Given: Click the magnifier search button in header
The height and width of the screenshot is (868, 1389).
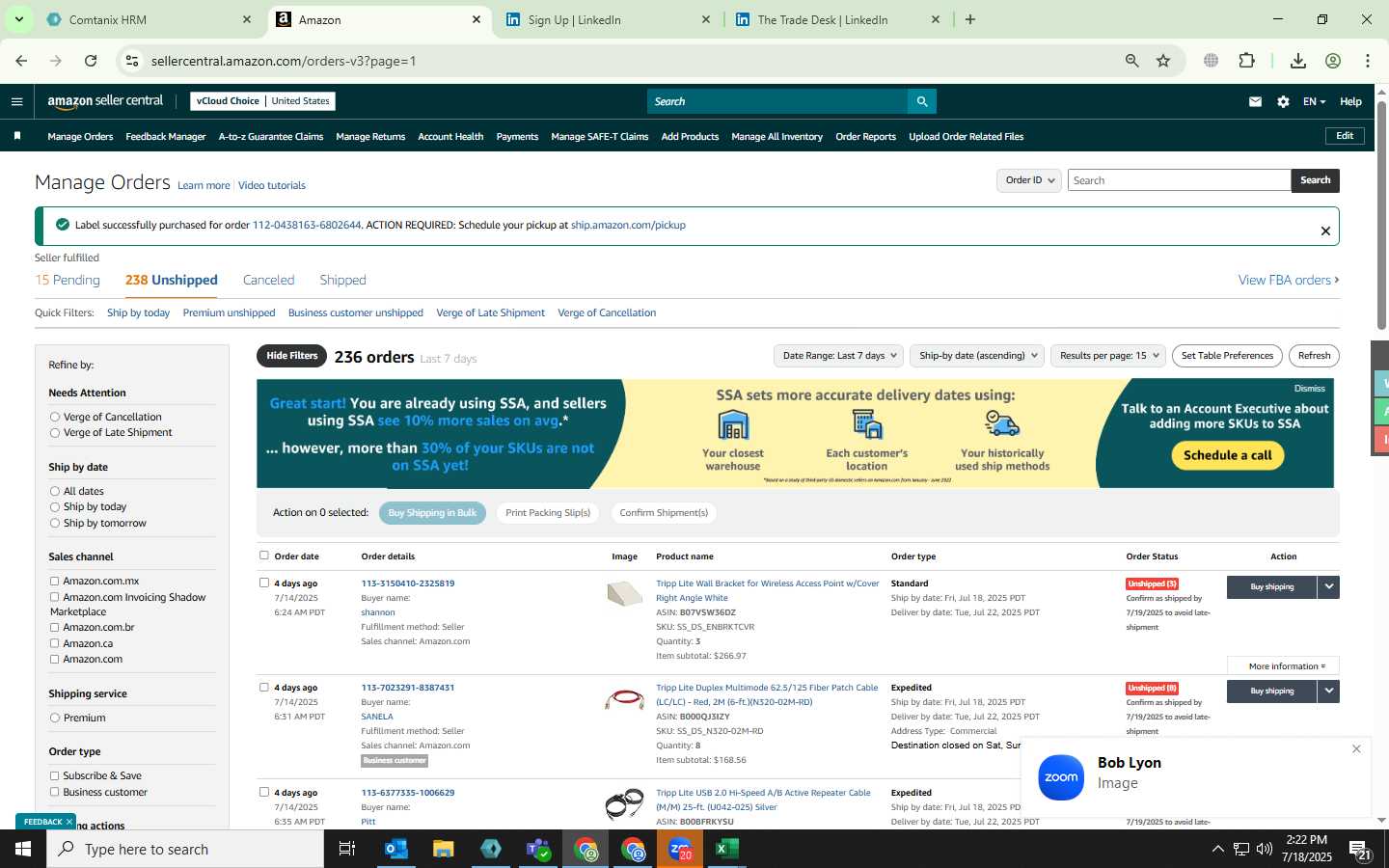Looking at the screenshot, I should coord(921,101).
